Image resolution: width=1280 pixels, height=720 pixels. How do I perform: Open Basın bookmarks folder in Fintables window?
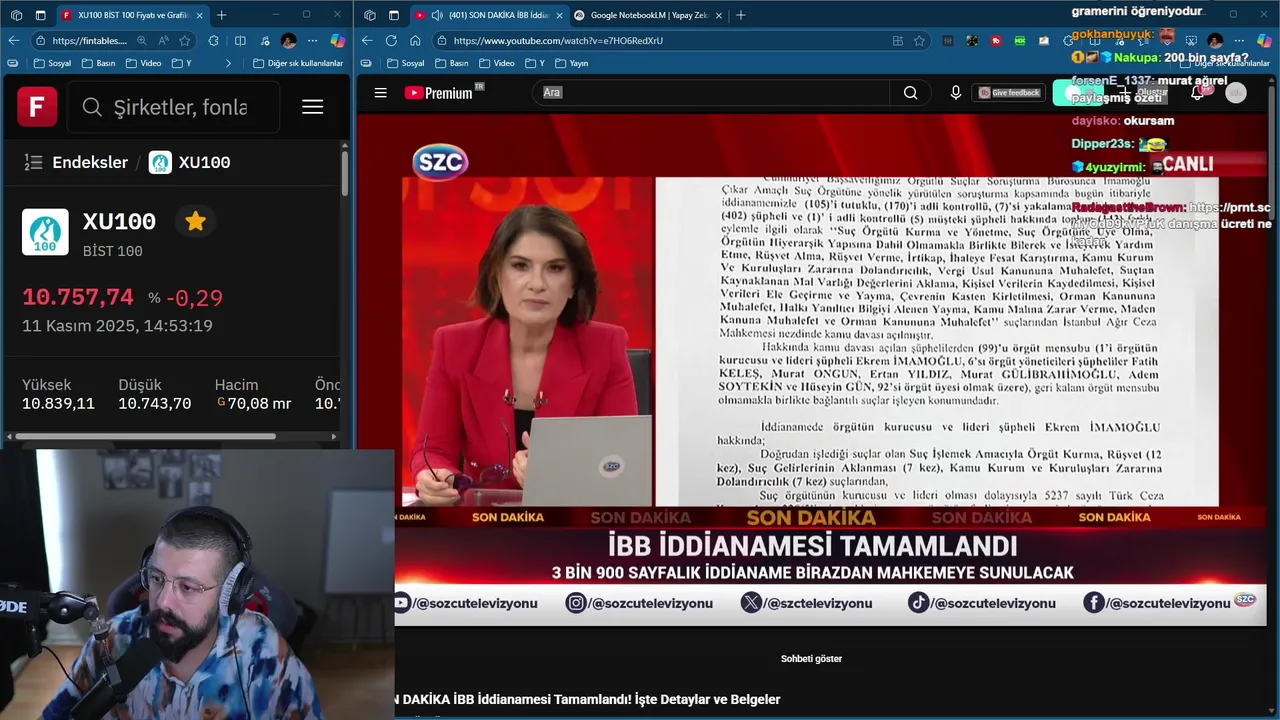pos(98,63)
